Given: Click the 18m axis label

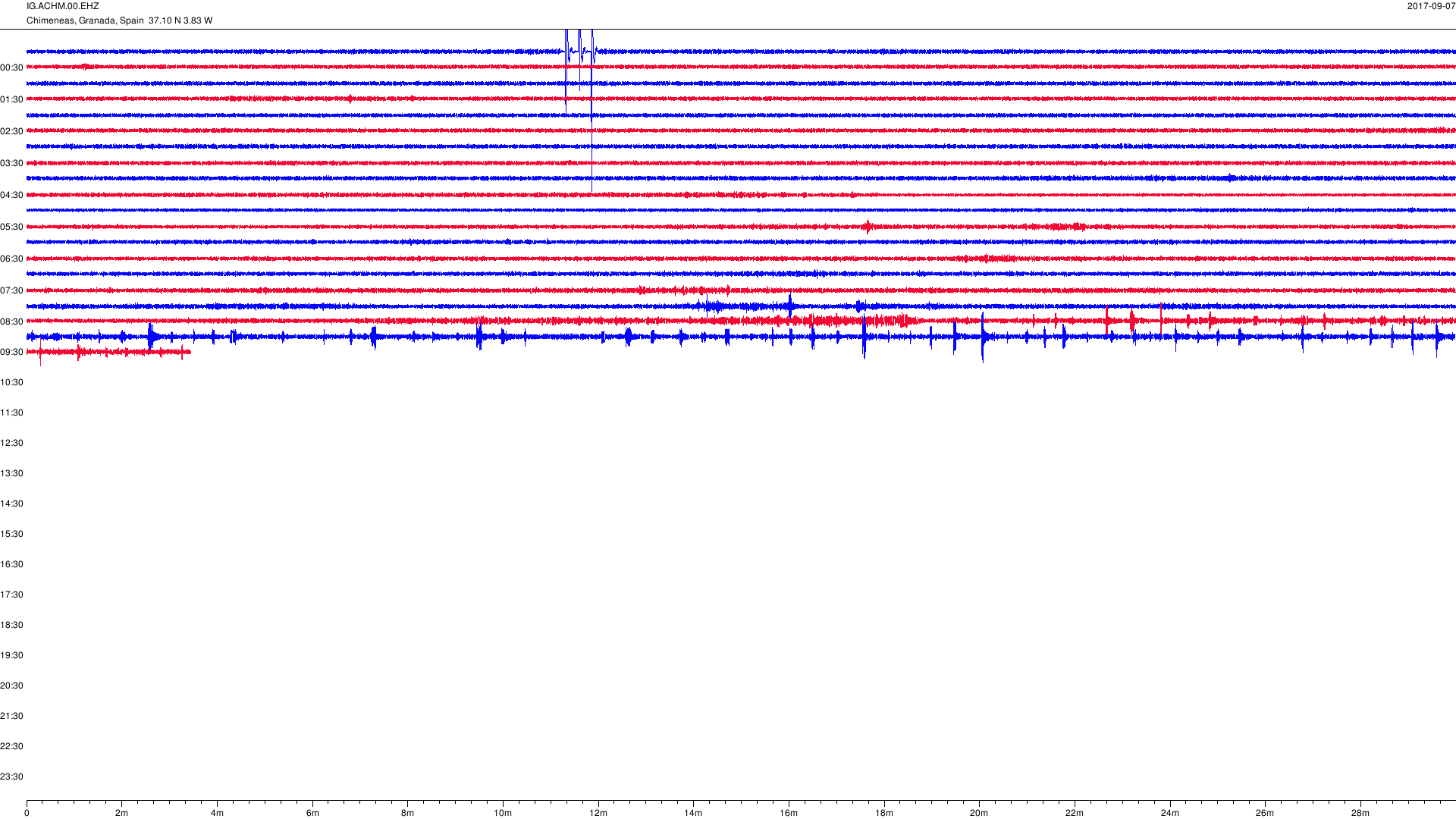Looking at the screenshot, I should [884, 813].
